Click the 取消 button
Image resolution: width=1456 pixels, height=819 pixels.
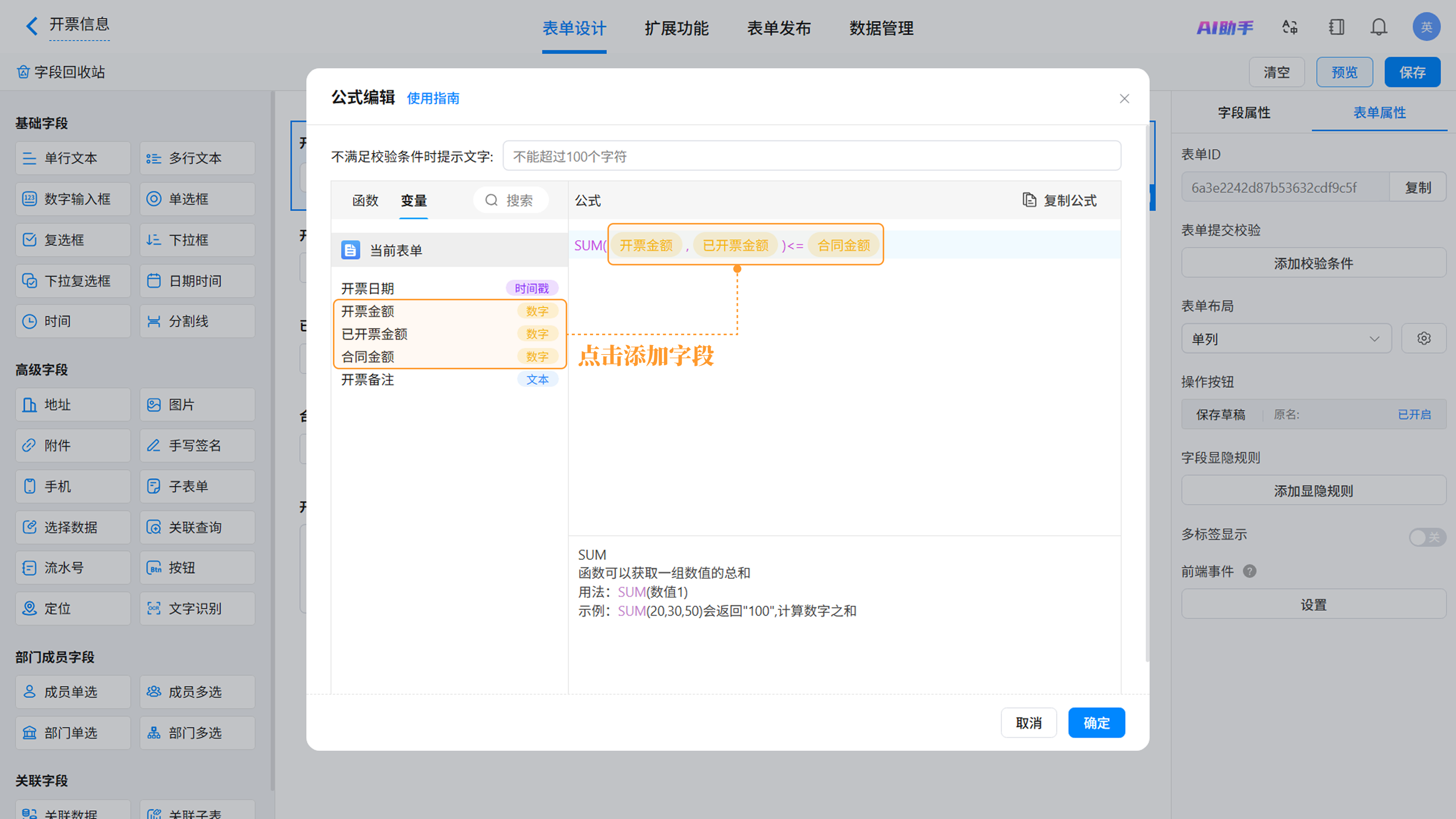click(x=1029, y=723)
